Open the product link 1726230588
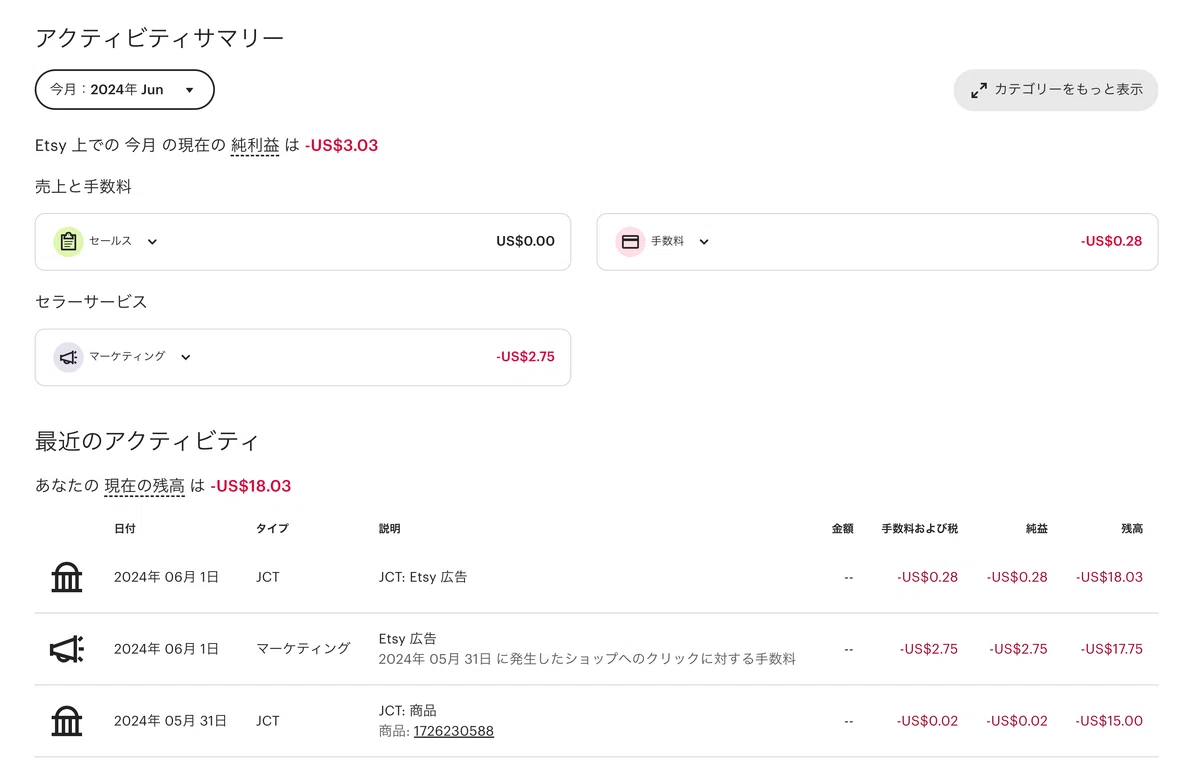This screenshot has height=758, width=1200. pyautogui.click(x=454, y=731)
